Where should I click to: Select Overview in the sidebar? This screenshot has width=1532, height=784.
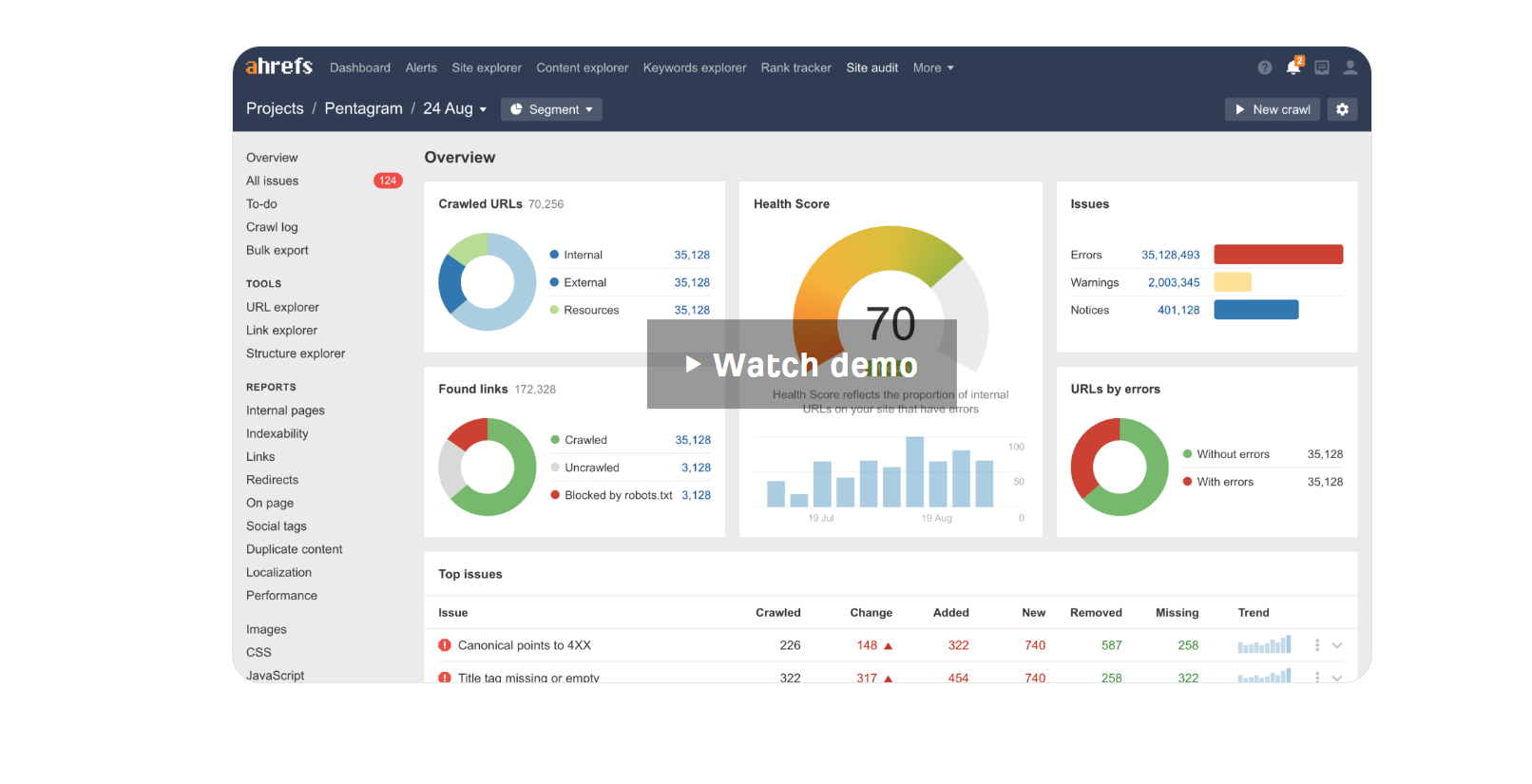point(272,158)
